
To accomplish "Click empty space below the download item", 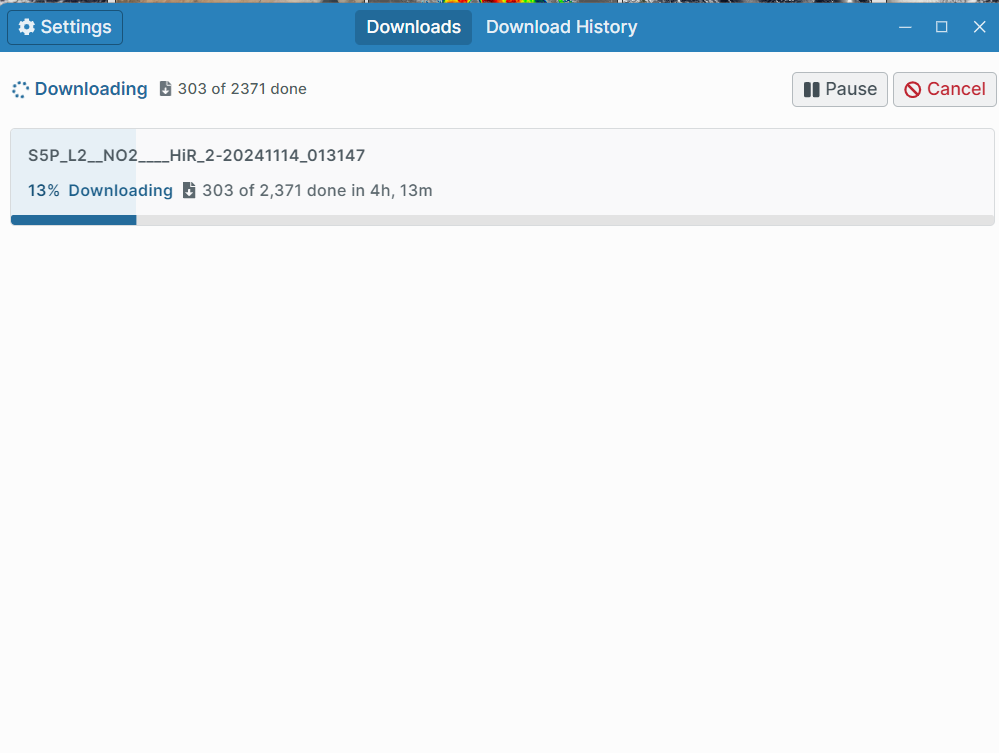I will [500, 480].
